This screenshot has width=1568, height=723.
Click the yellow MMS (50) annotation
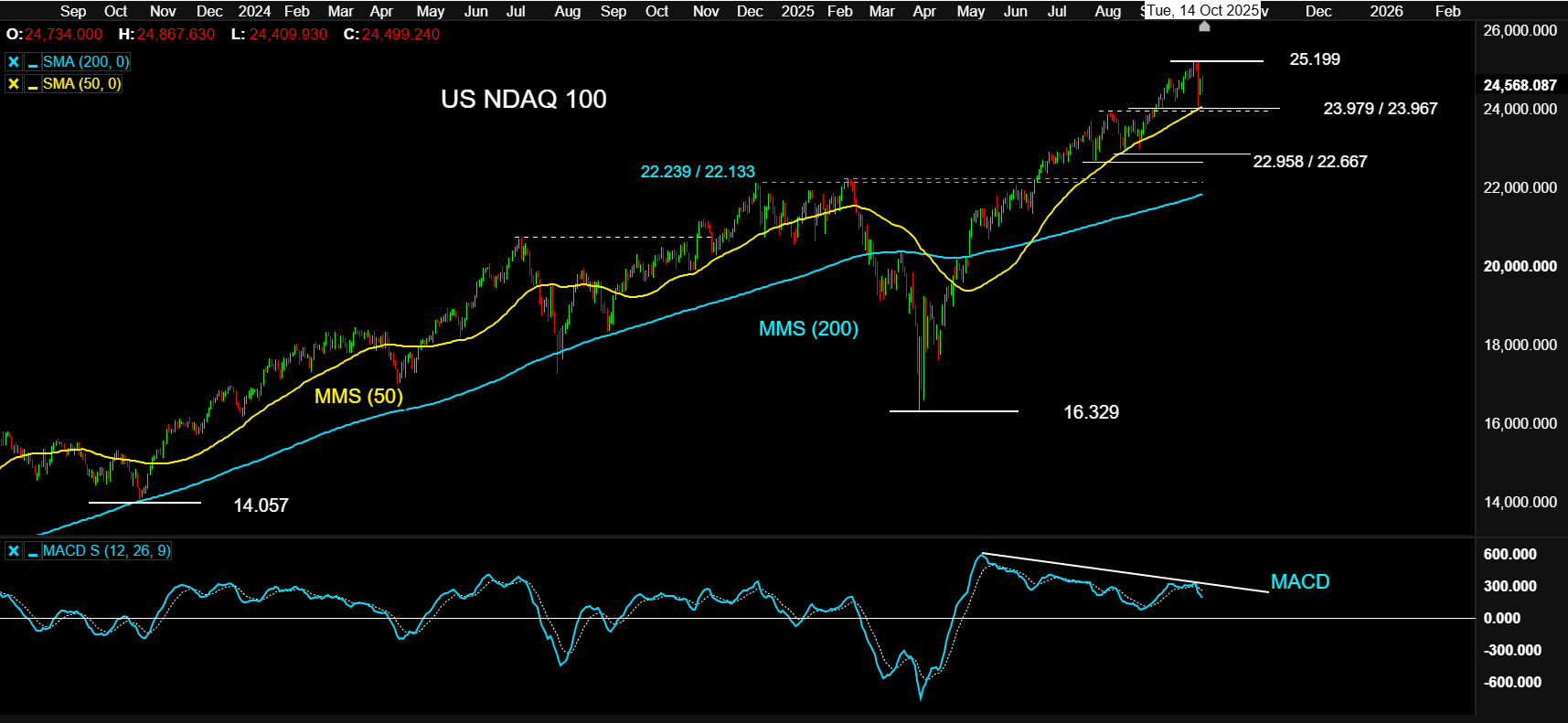(358, 396)
